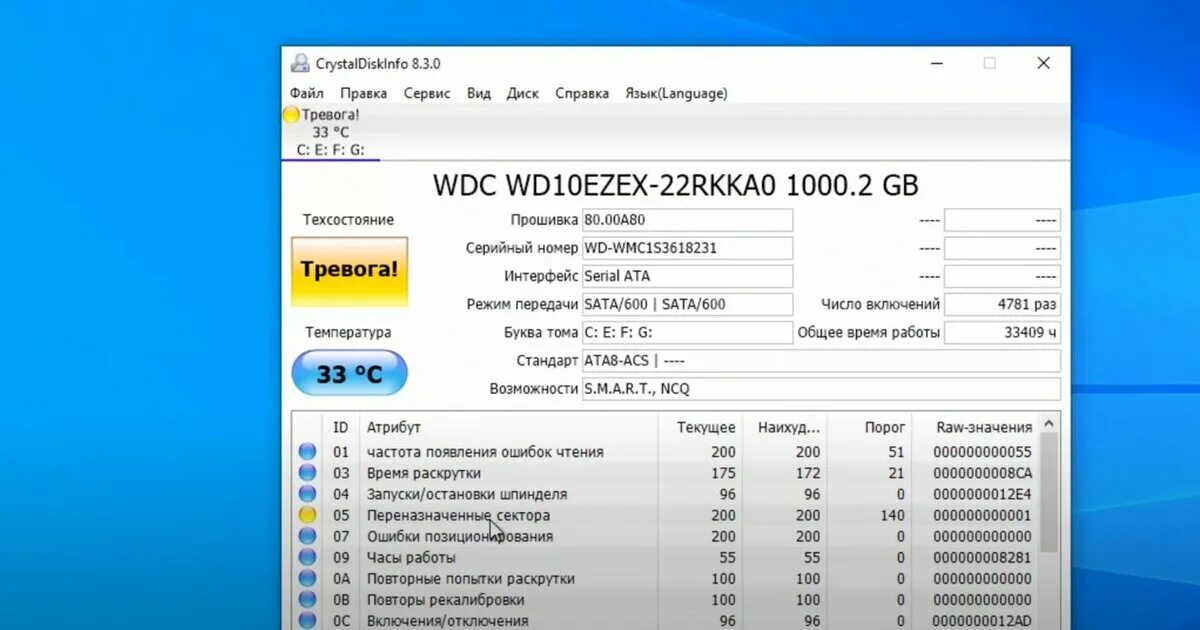Click the yellow warning indicator next to Тревога!
This screenshot has width=1200, height=630.
coord(291,114)
